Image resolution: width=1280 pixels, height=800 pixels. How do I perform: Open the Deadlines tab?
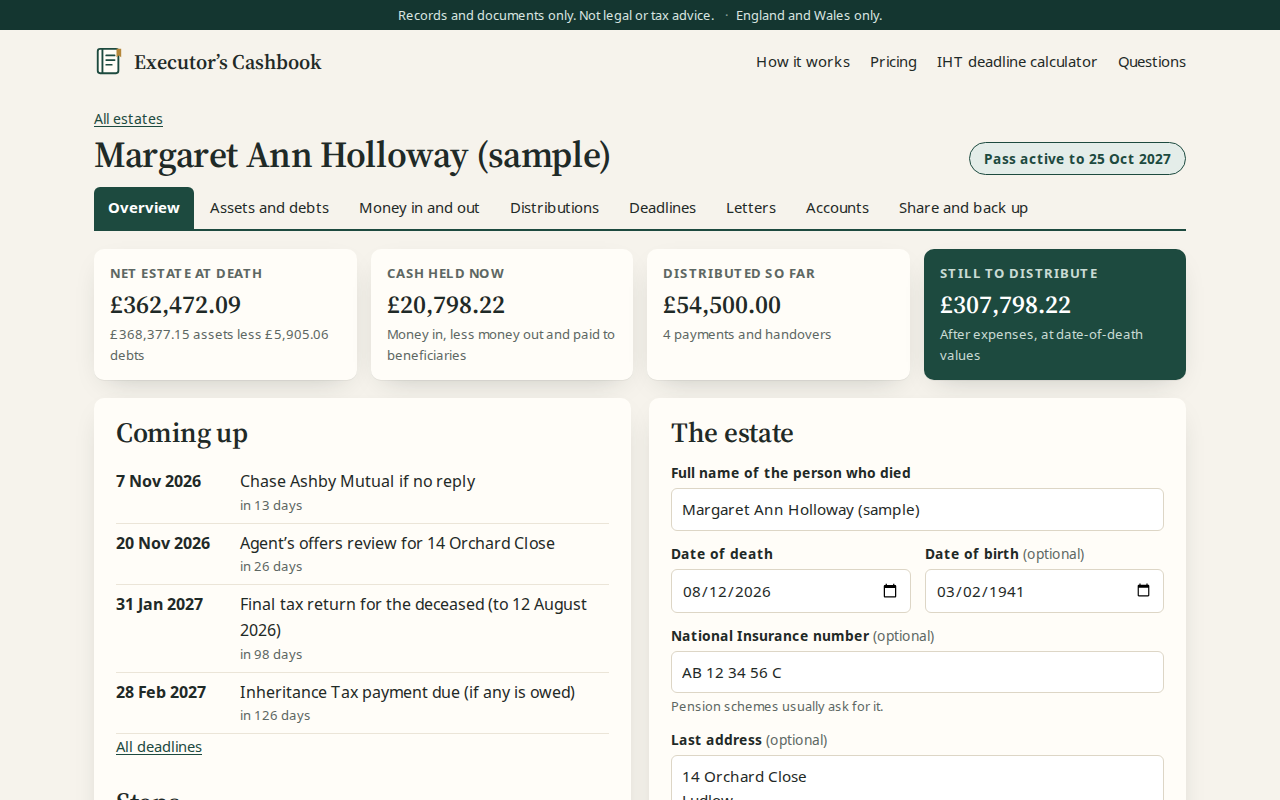point(662,208)
